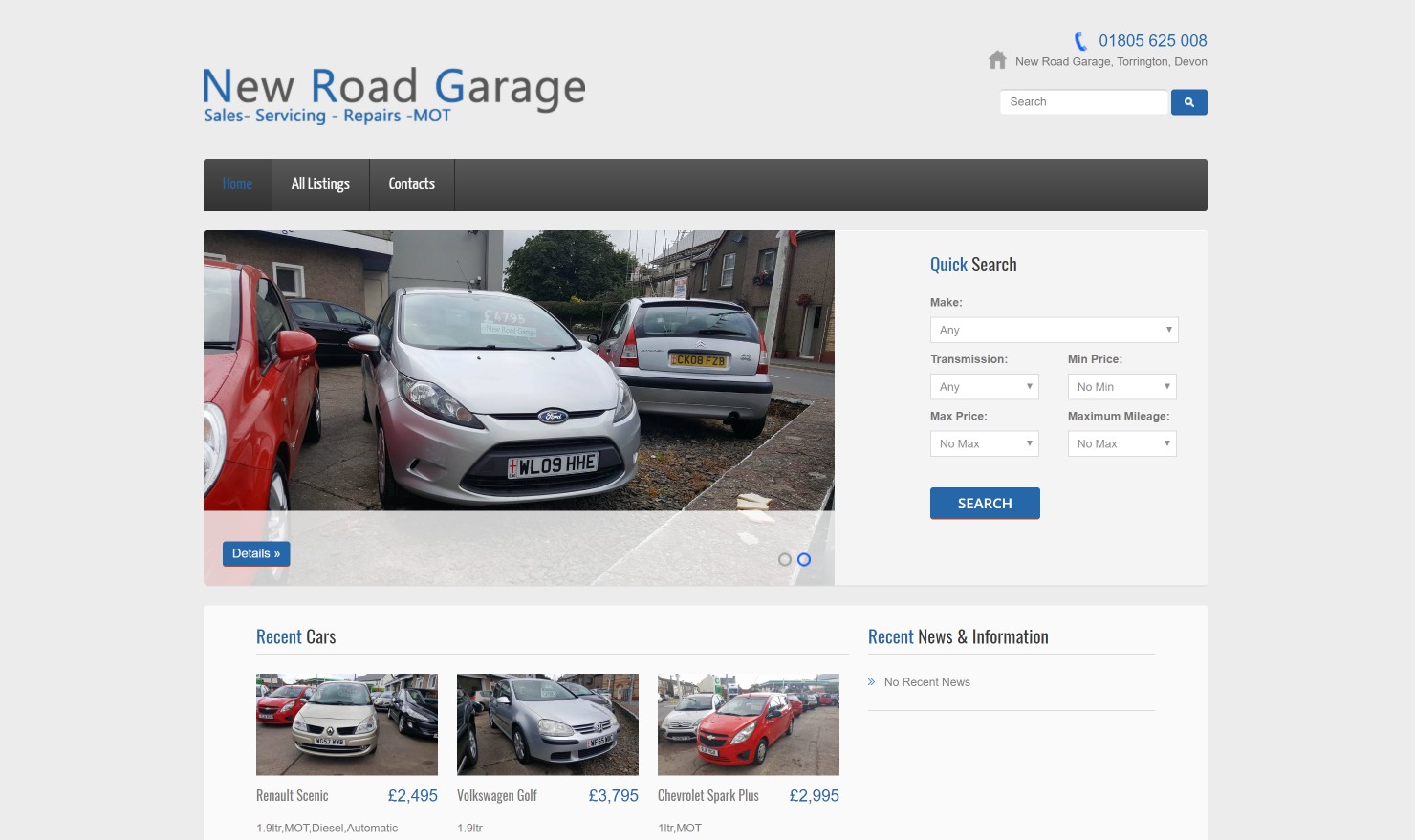Open the Maximum Mileage dropdown
The height and width of the screenshot is (840, 1415).
(x=1121, y=443)
